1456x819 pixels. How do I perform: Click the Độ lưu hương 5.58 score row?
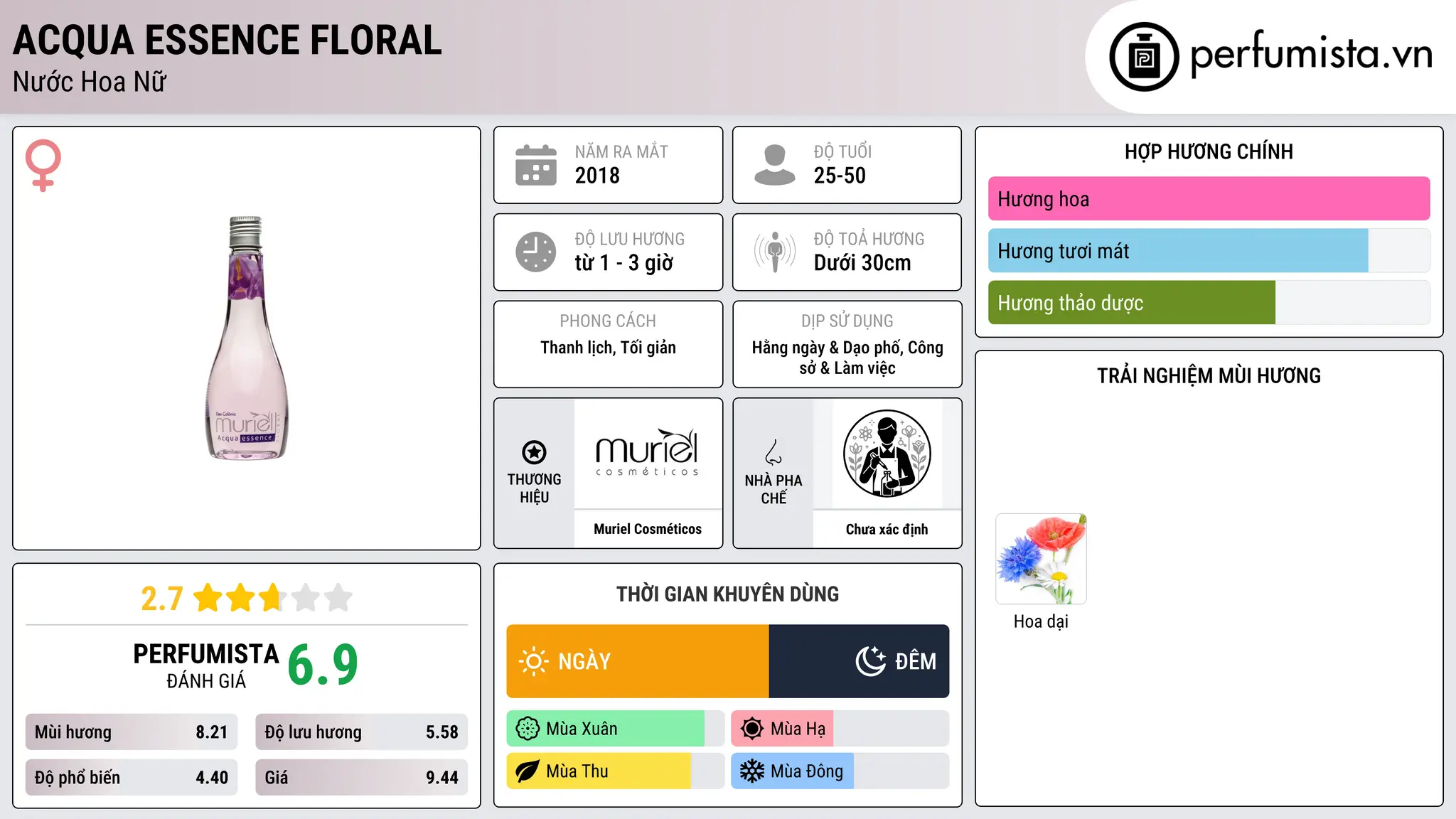362,732
